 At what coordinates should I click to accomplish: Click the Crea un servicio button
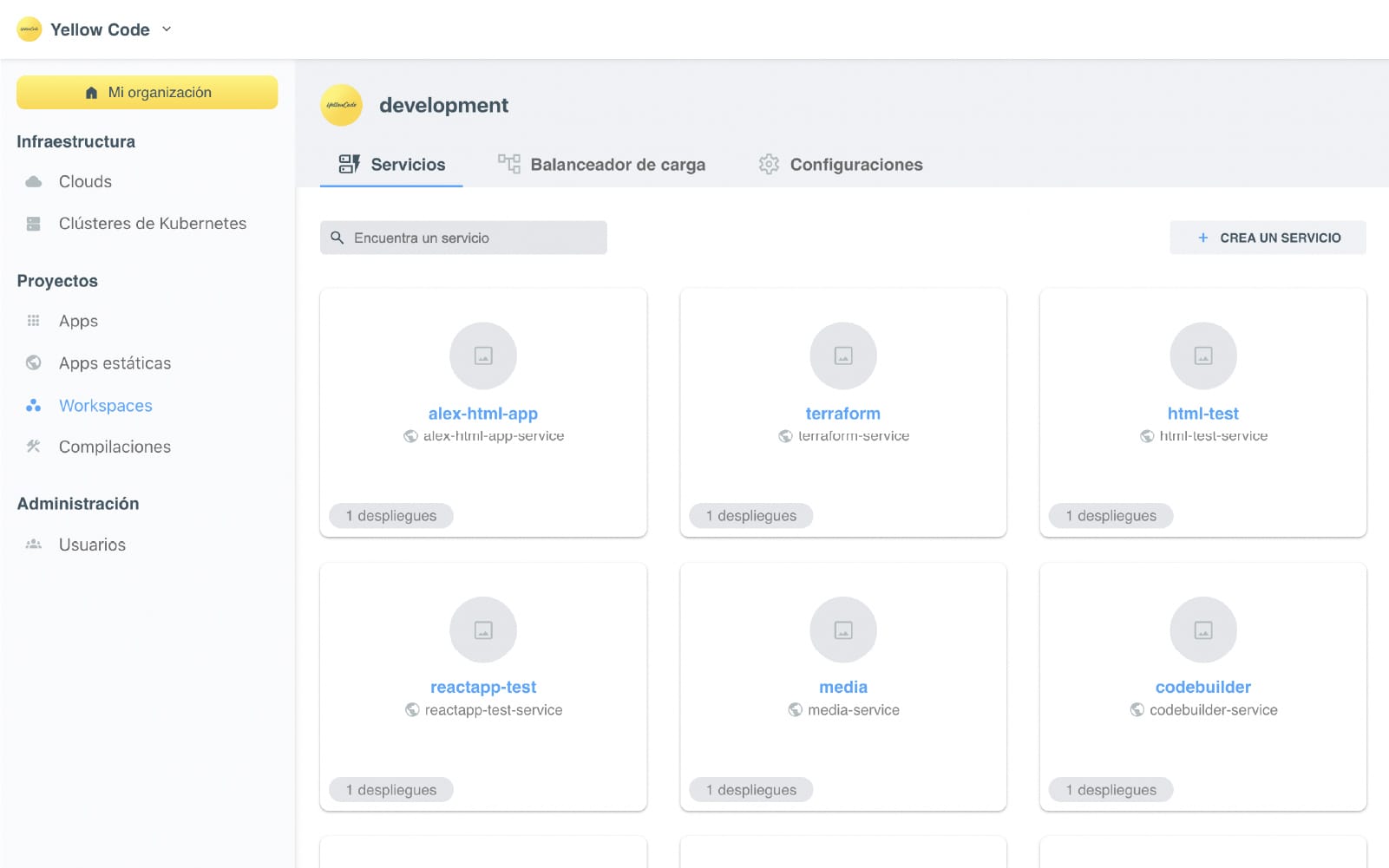(x=1268, y=238)
